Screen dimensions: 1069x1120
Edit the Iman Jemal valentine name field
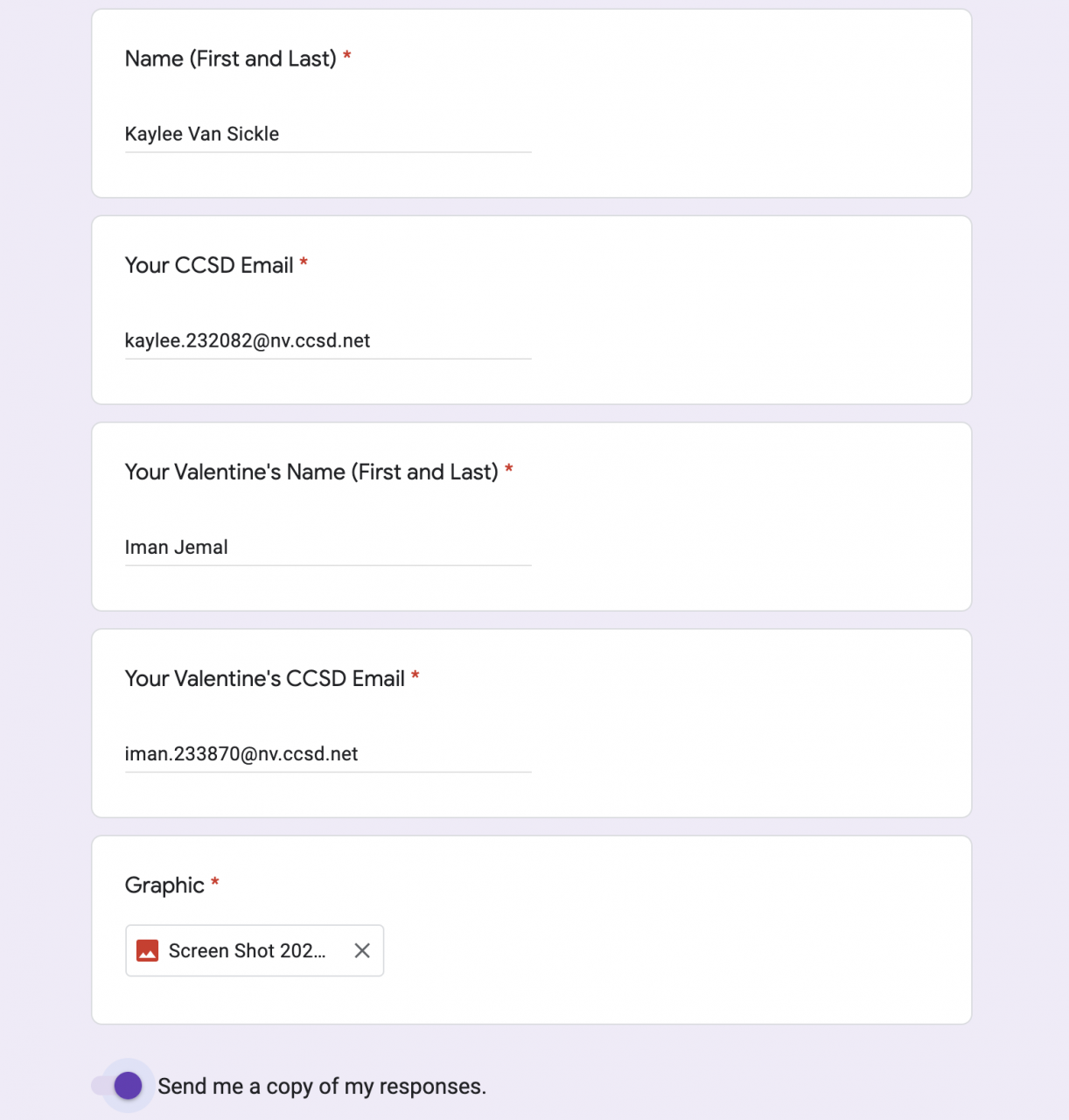click(x=328, y=547)
